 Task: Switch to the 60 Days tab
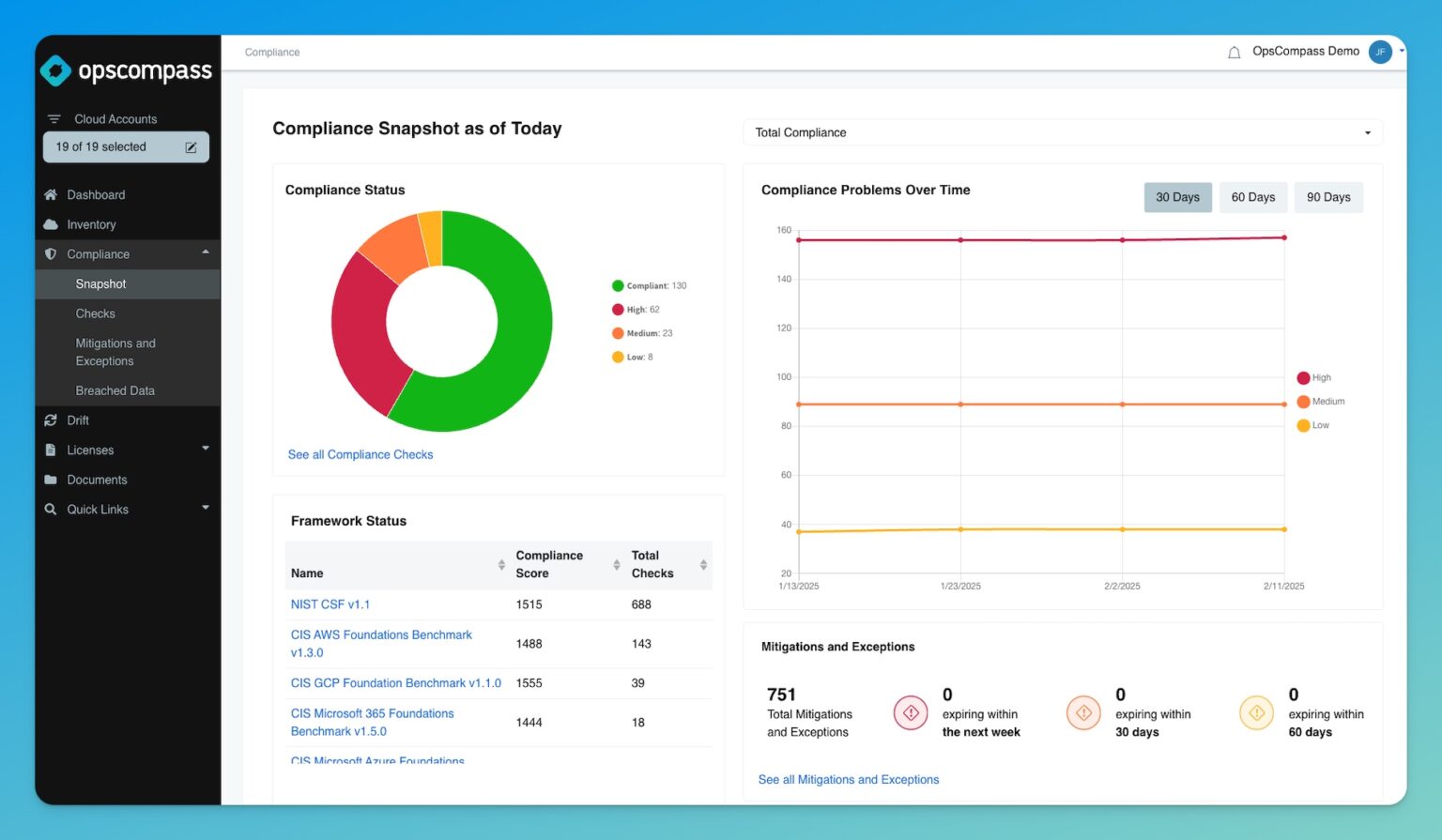coord(1253,197)
